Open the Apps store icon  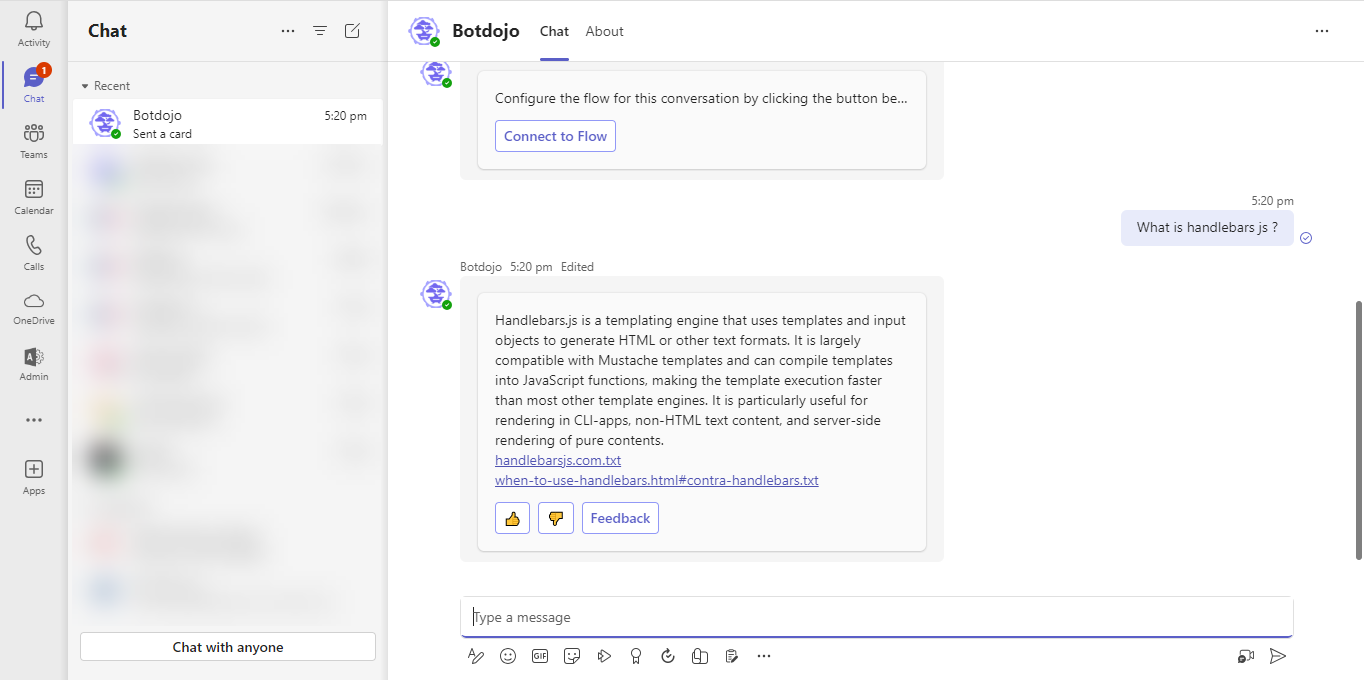[34, 477]
